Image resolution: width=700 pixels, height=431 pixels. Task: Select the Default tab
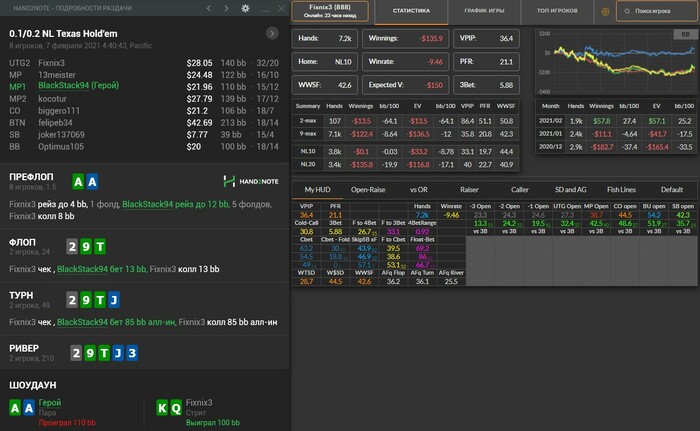click(x=672, y=190)
